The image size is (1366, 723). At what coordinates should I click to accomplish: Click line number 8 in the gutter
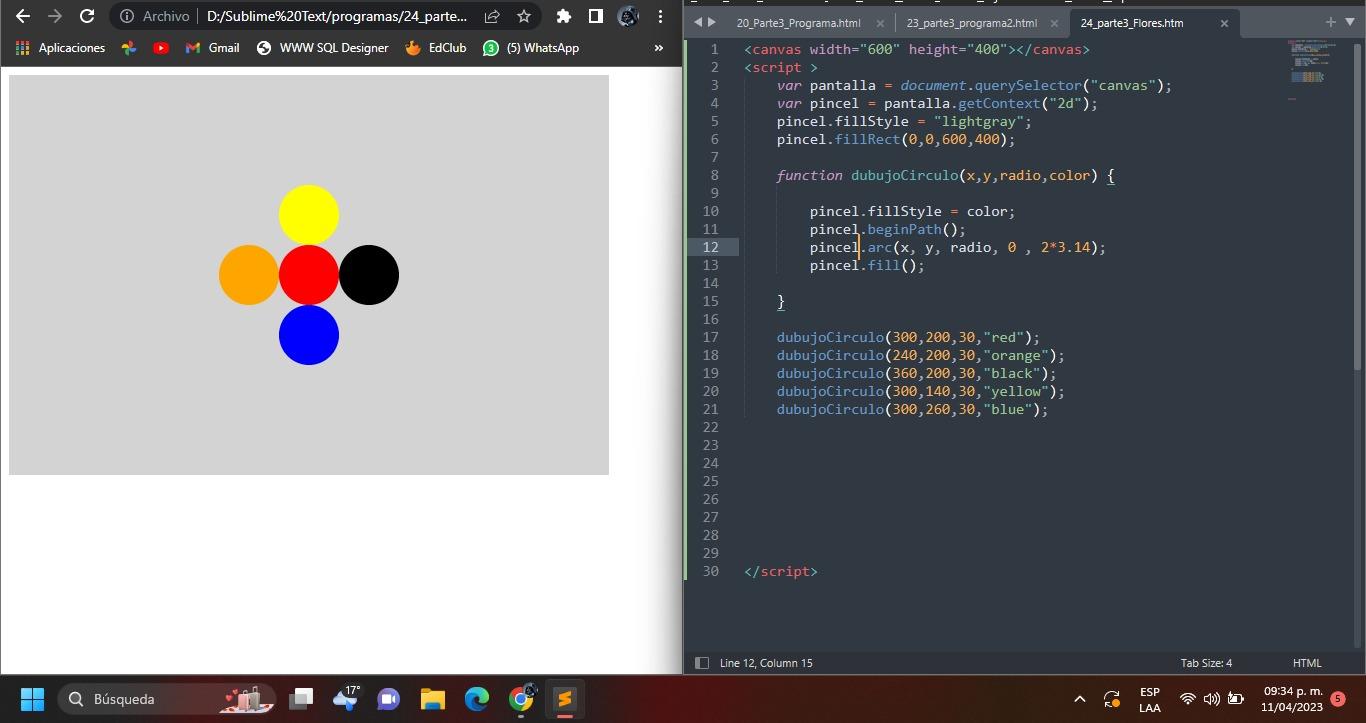coord(714,175)
